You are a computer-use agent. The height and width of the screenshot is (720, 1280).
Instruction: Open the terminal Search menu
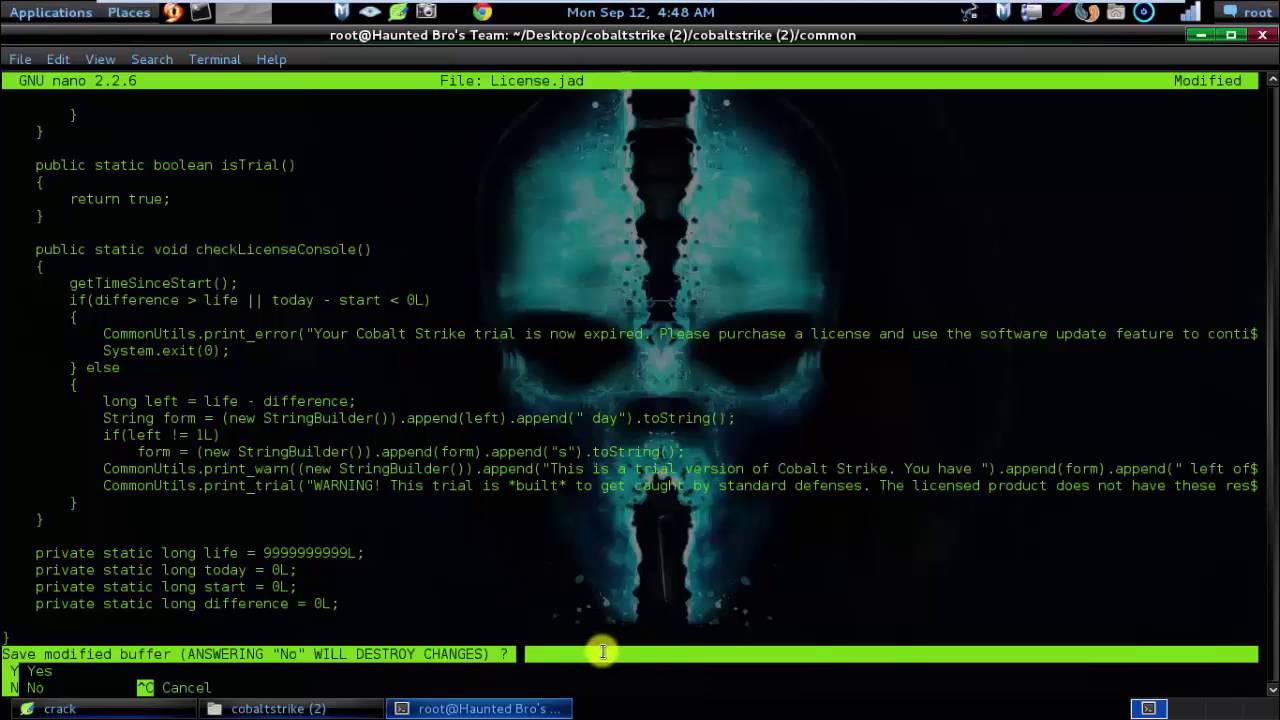(152, 59)
